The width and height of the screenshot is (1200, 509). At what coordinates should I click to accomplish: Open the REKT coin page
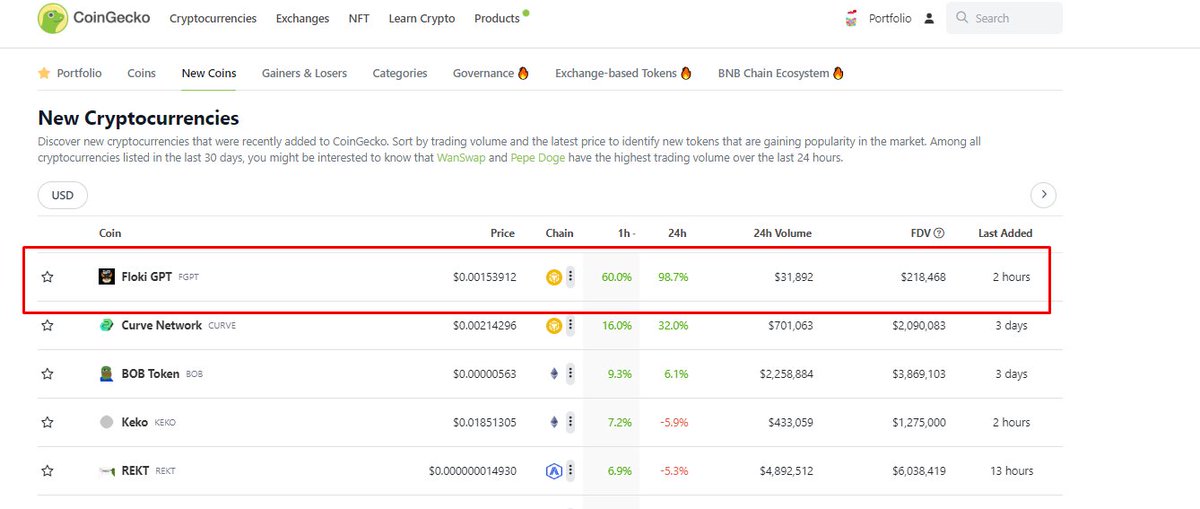click(135, 470)
